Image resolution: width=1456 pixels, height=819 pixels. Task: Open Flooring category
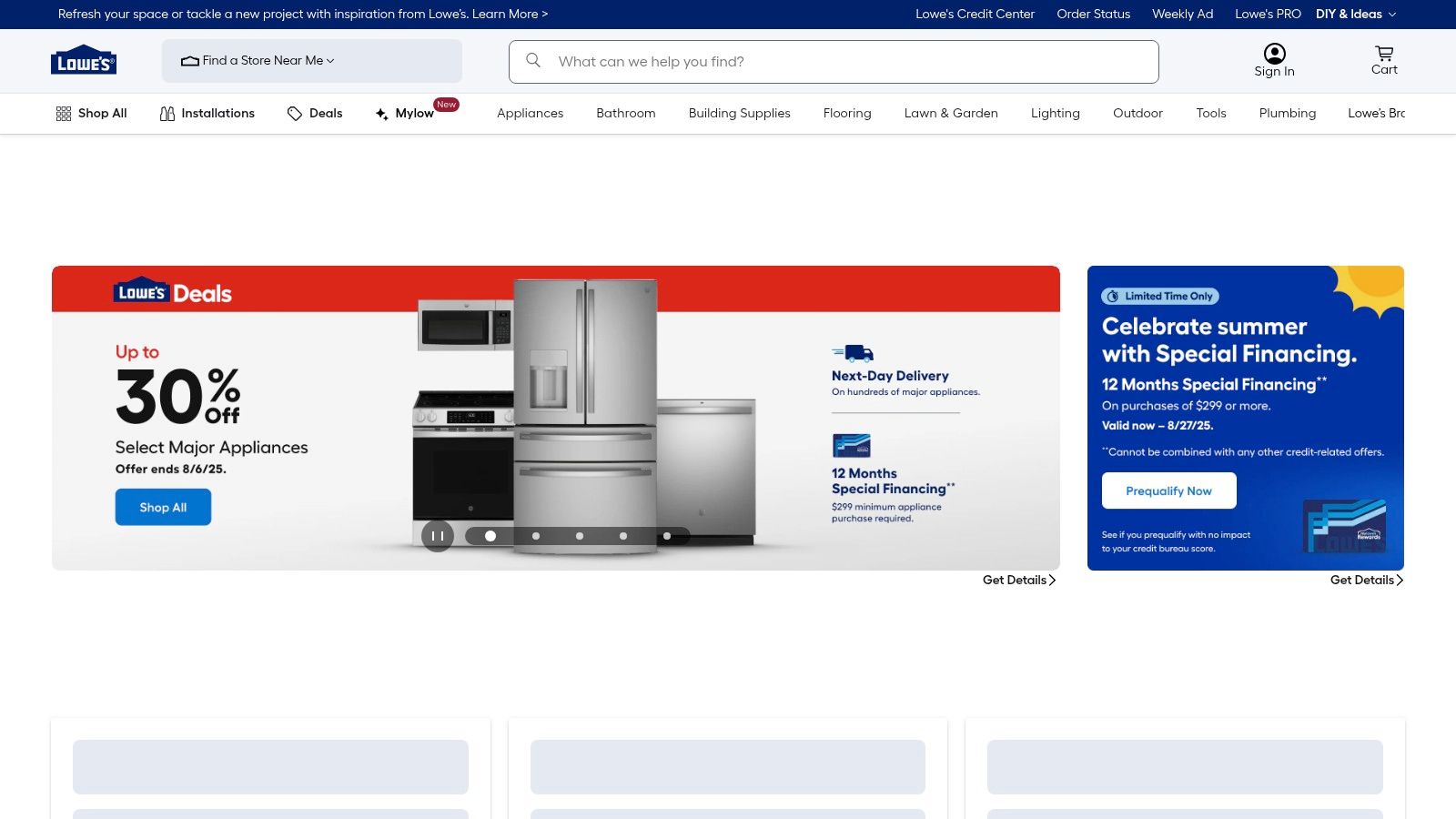(847, 114)
